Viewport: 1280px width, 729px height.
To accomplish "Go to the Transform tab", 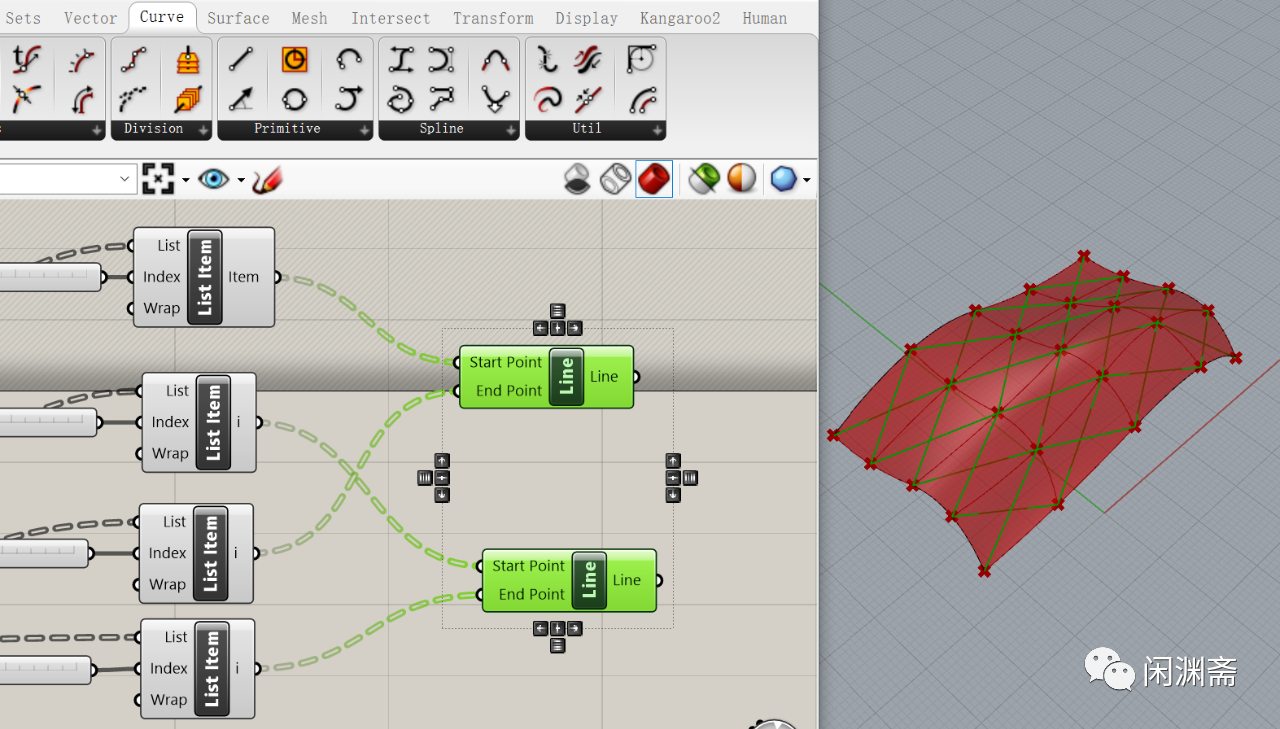I will coord(493,18).
